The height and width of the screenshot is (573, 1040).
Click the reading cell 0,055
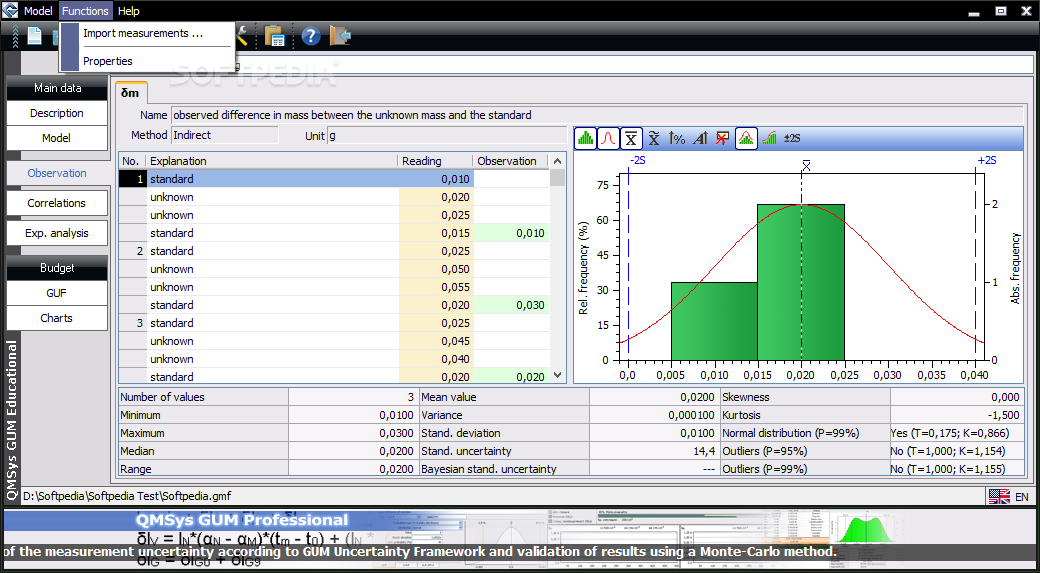[x=436, y=287]
